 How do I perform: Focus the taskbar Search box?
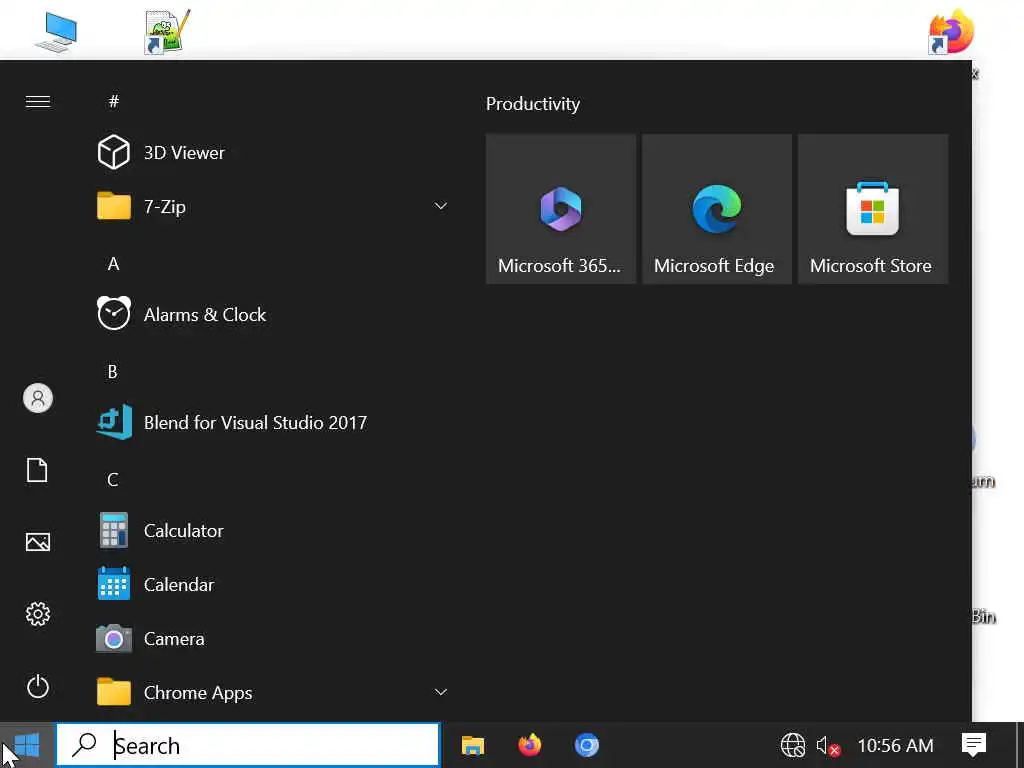(248, 745)
